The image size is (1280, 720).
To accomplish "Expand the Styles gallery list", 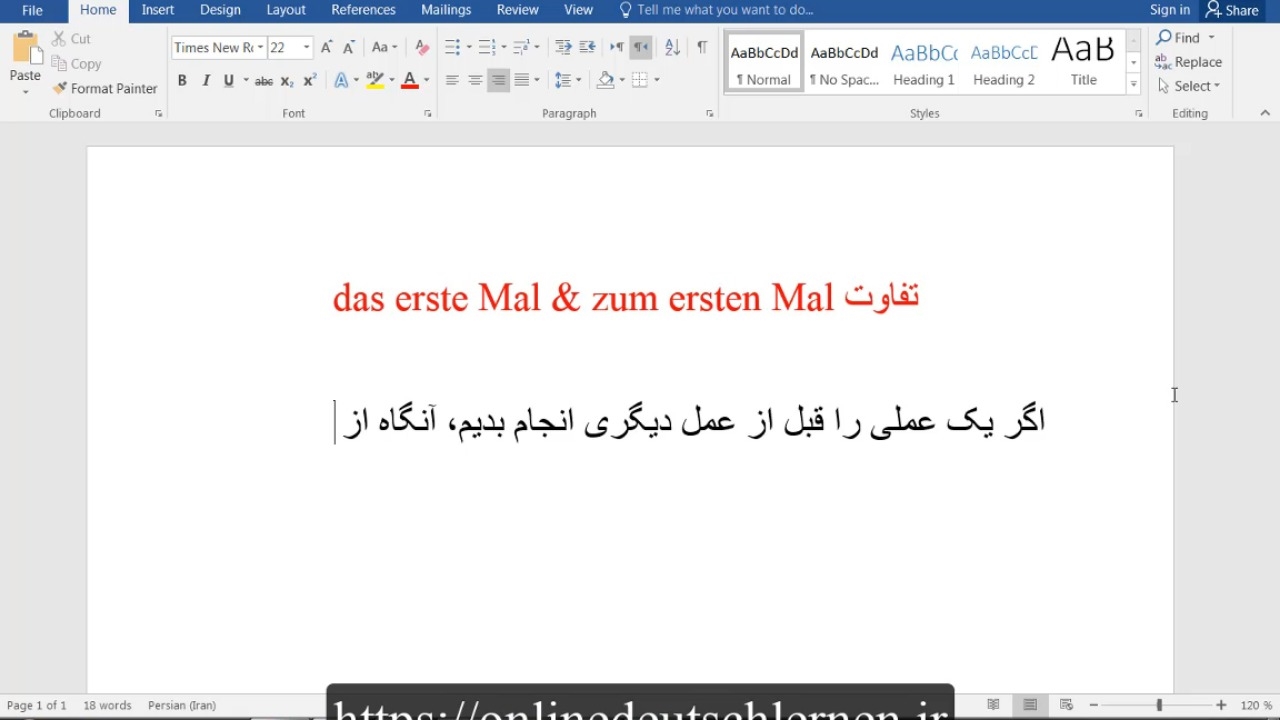I will point(1133,85).
